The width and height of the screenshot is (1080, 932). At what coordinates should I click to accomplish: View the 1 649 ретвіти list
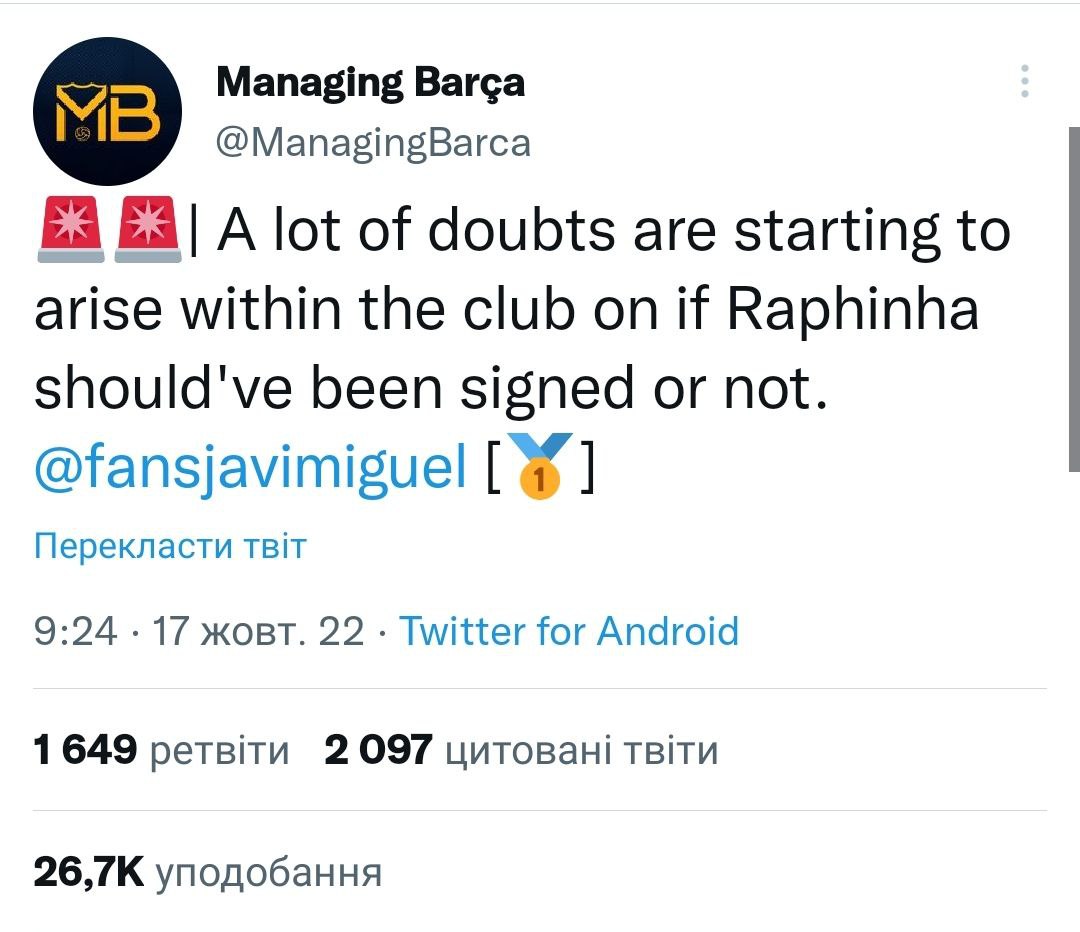[x=161, y=749]
